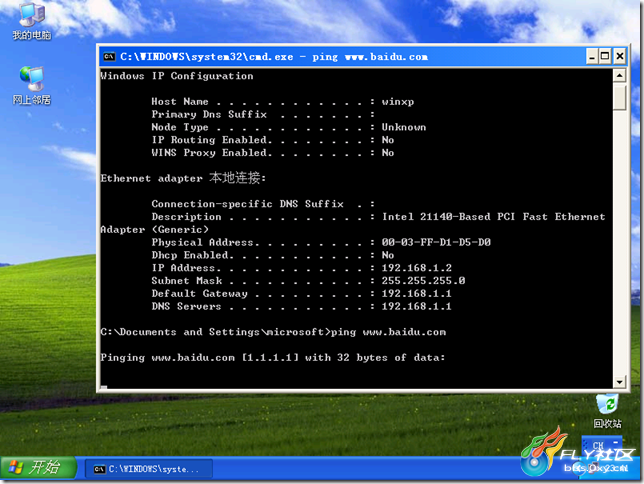Click the Host Name value "winxp"
The height and width of the screenshot is (484, 644).
tap(398, 101)
